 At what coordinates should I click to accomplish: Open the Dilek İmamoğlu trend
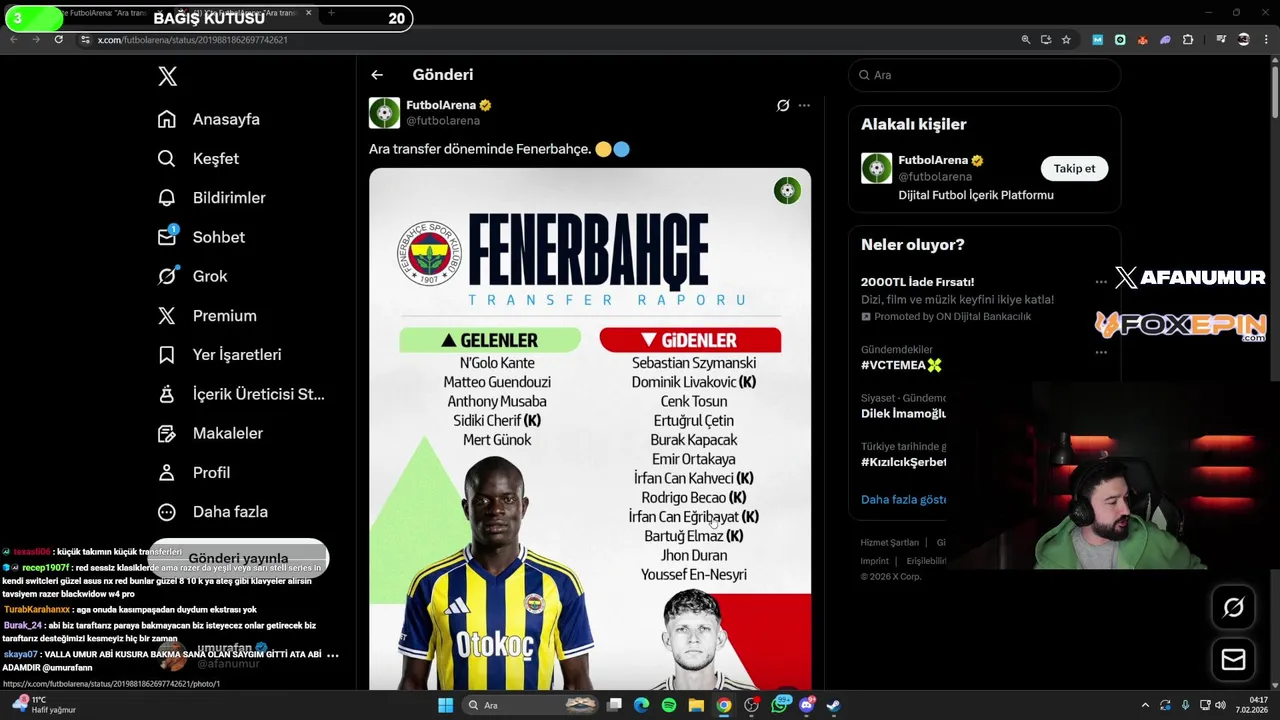[903, 413]
